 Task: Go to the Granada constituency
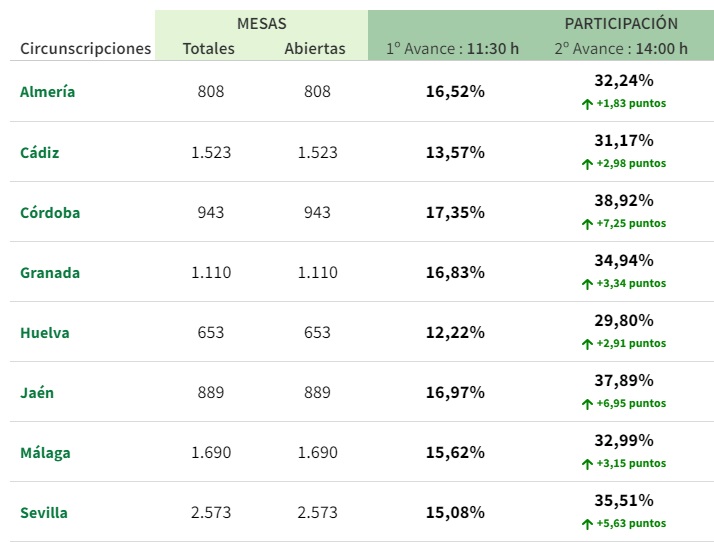(x=50, y=272)
